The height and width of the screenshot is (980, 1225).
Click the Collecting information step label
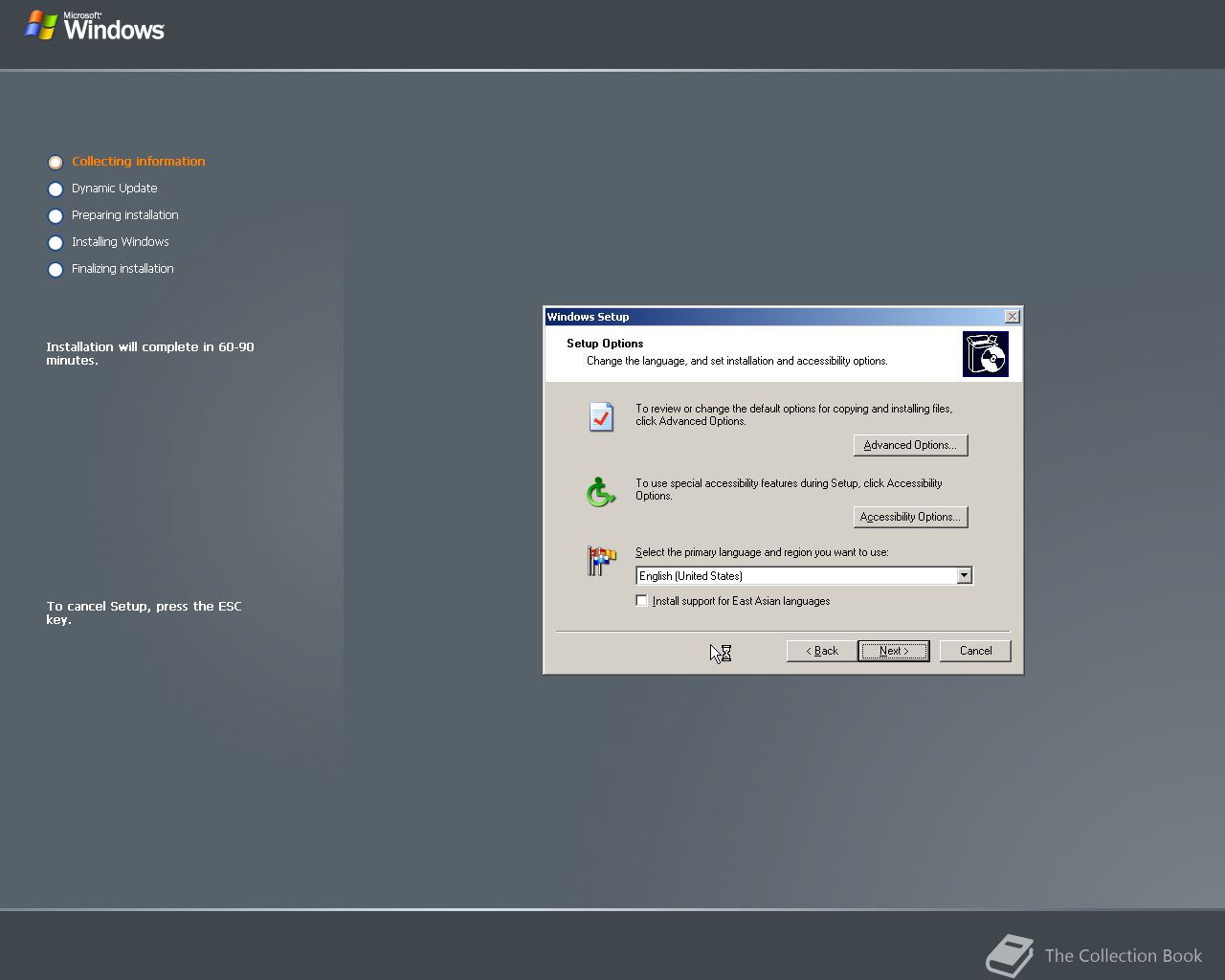tap(139, 161)
